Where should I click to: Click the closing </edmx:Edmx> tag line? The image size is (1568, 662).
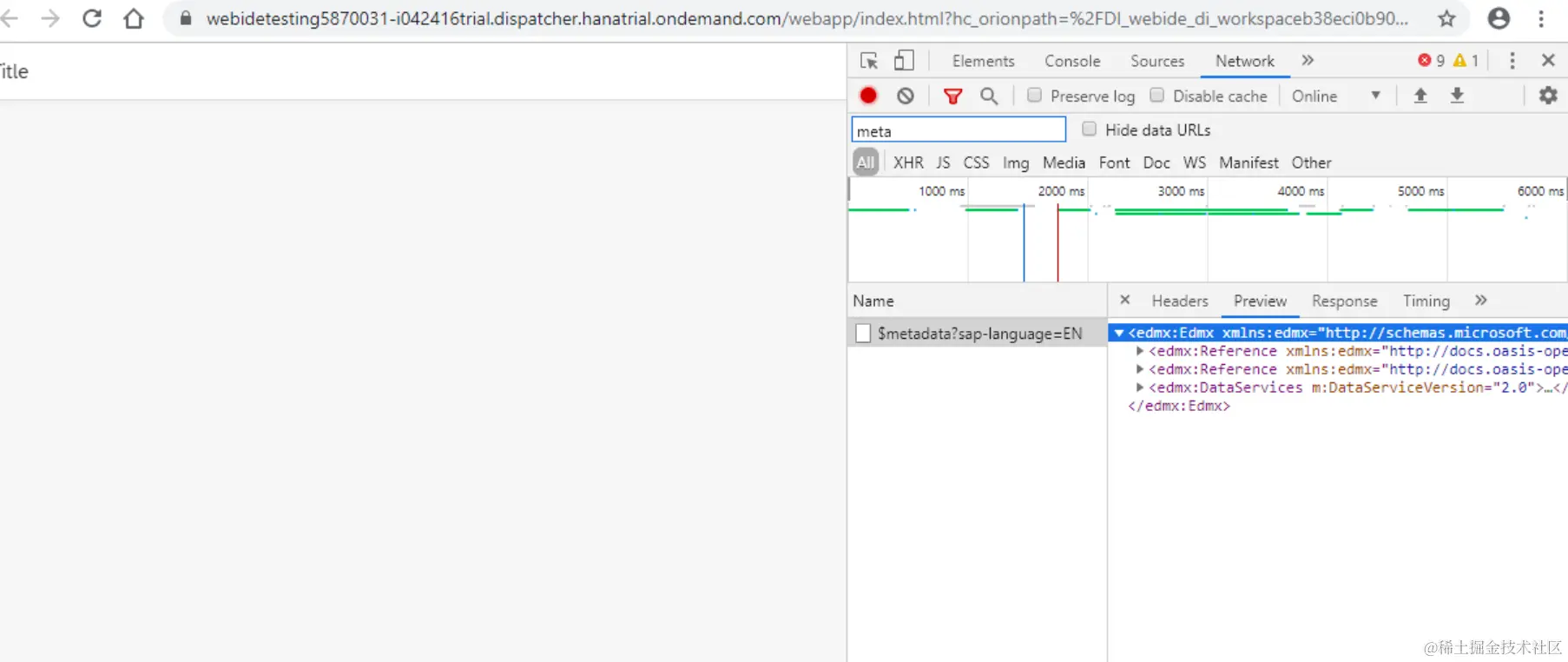pos(1179,406)
